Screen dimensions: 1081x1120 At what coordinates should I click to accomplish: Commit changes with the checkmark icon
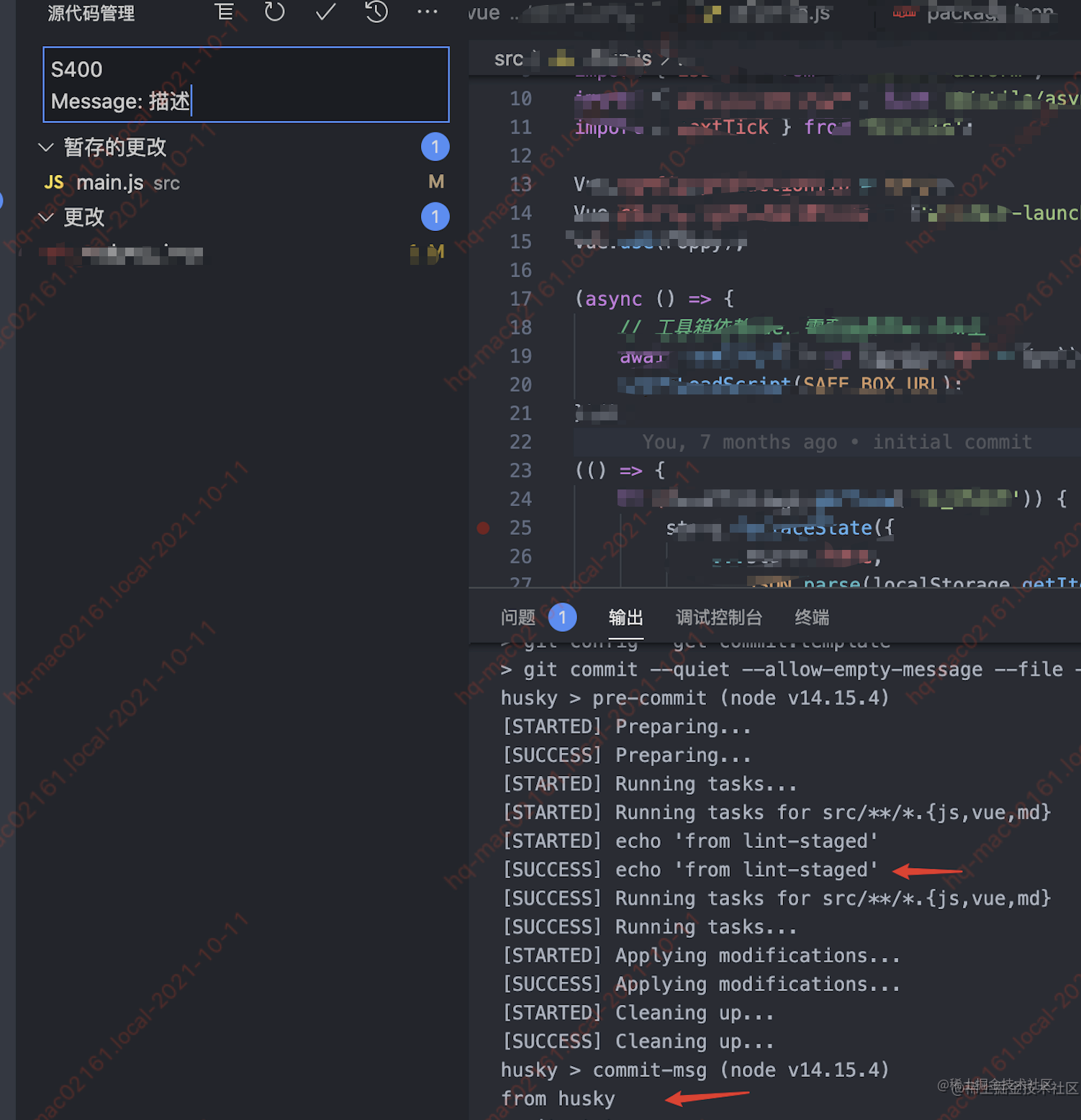[x=325, y=12]
